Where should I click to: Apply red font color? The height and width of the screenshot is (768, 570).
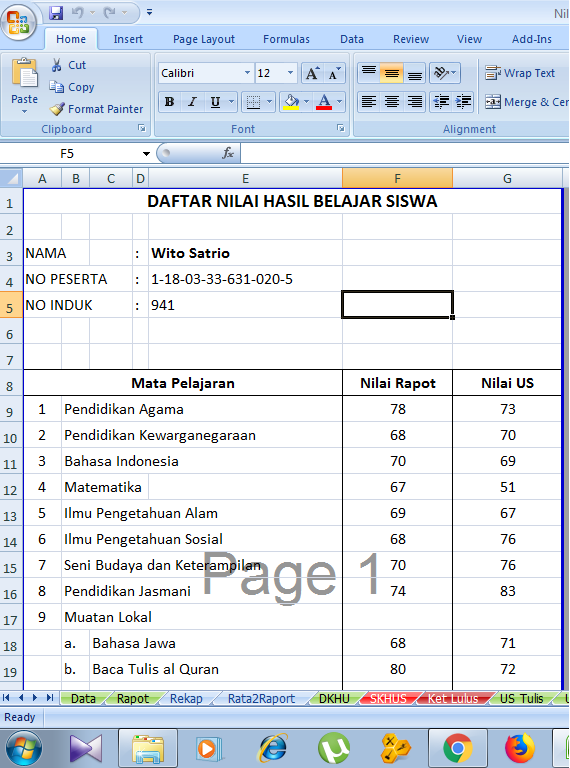[x=324, y=102]
